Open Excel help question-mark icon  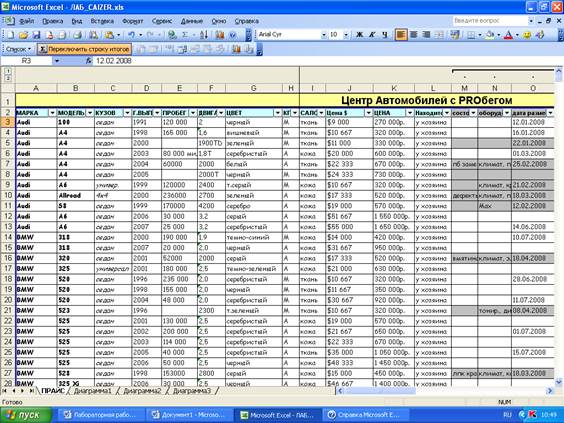click(232, 35)
